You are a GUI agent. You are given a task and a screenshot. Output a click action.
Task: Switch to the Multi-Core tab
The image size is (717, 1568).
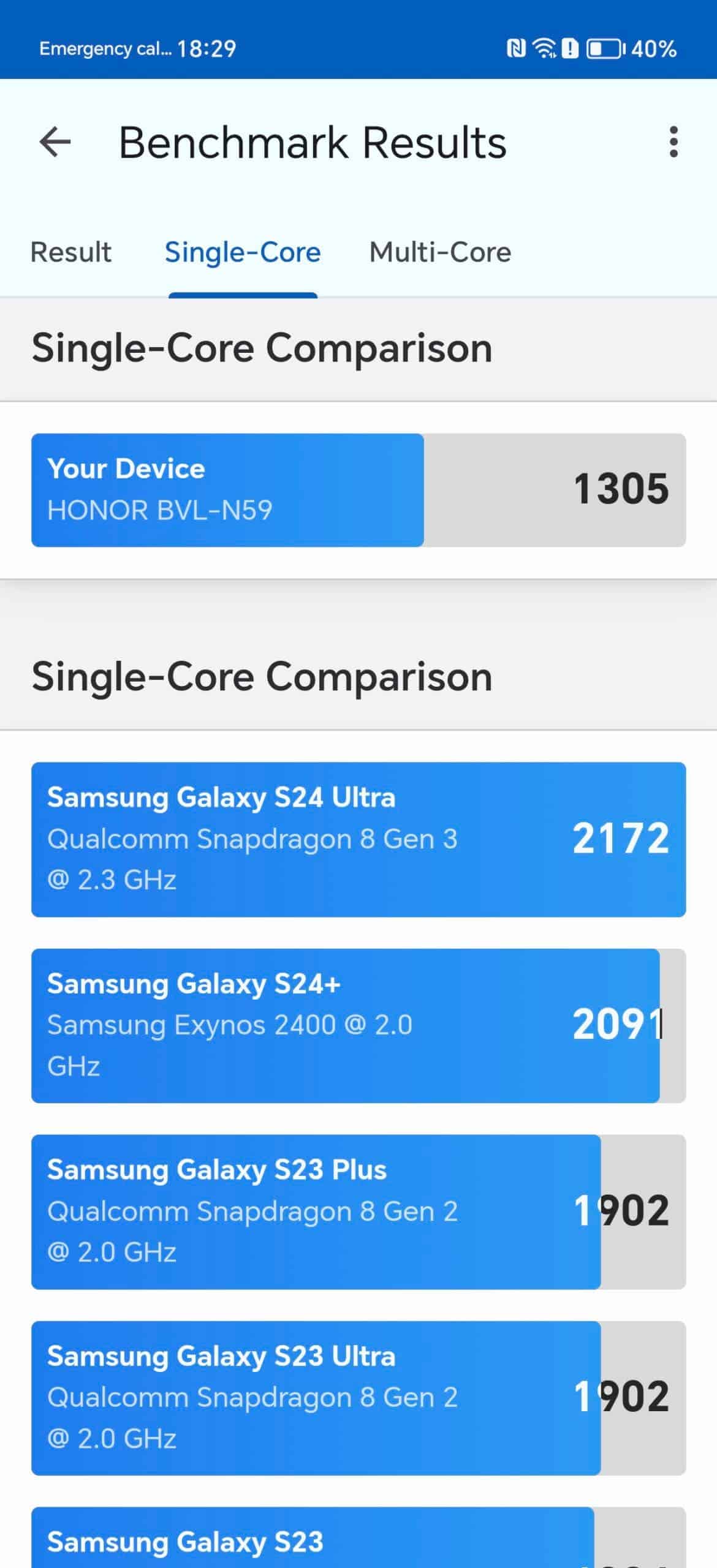440,252
